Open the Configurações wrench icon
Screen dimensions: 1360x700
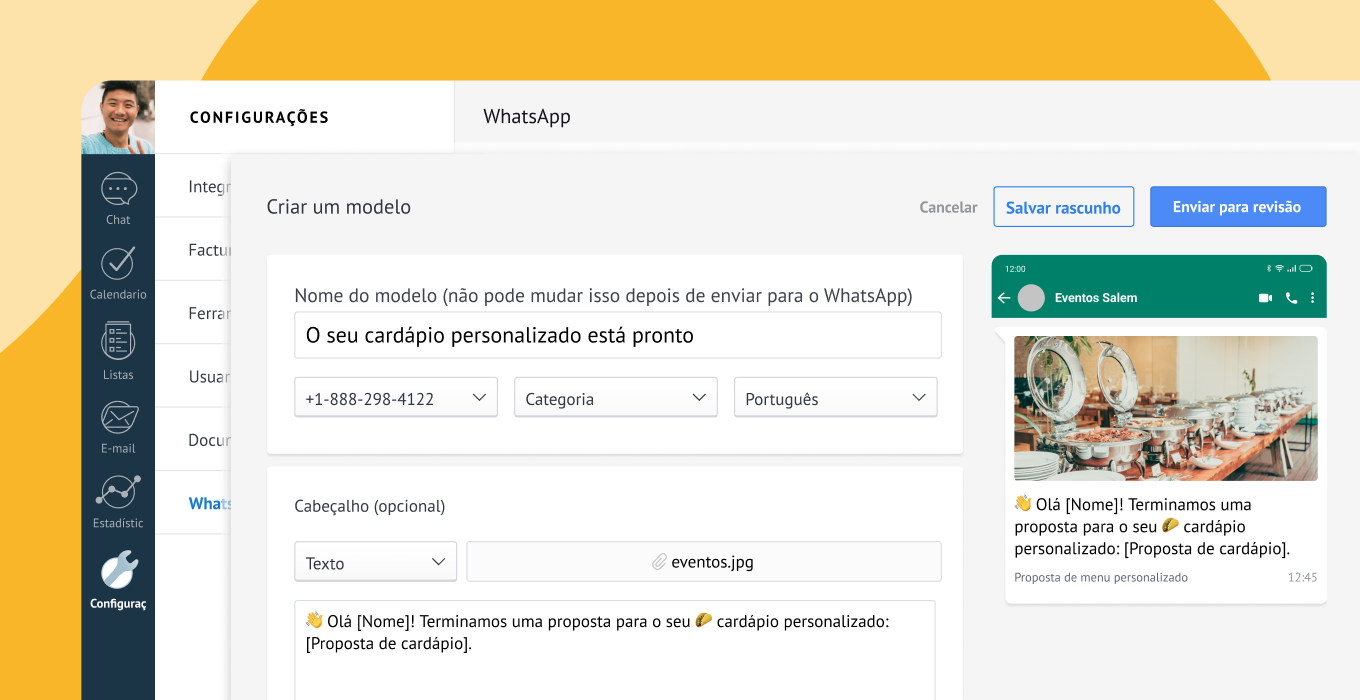(x=118, y=569)
